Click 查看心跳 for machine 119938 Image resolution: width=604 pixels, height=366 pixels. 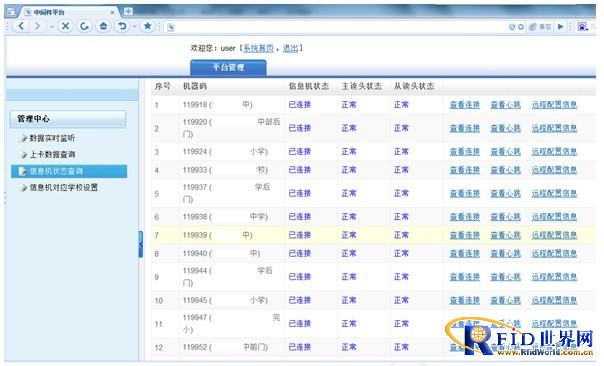505,217
